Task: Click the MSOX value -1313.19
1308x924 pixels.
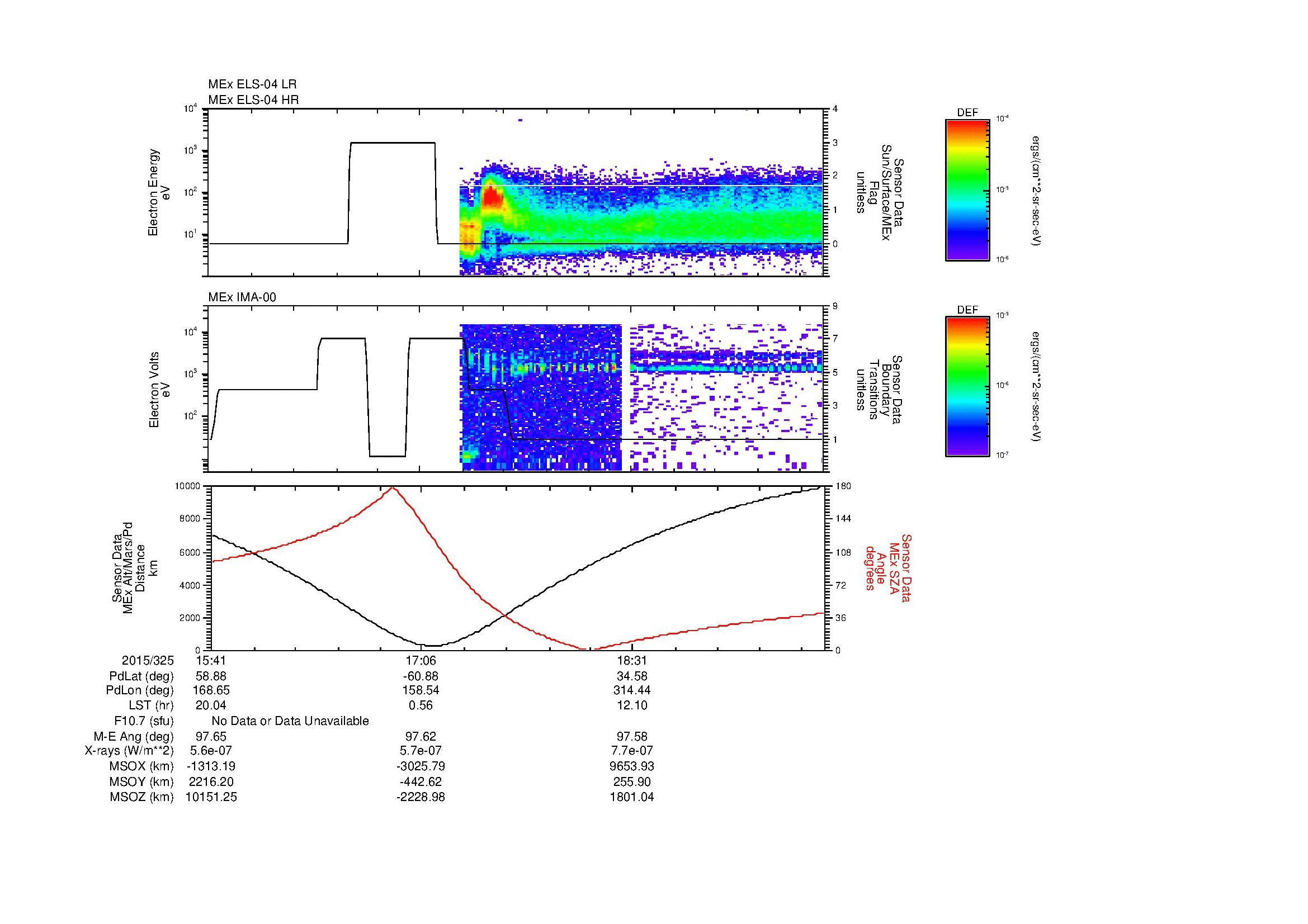Action: [211, 767]
